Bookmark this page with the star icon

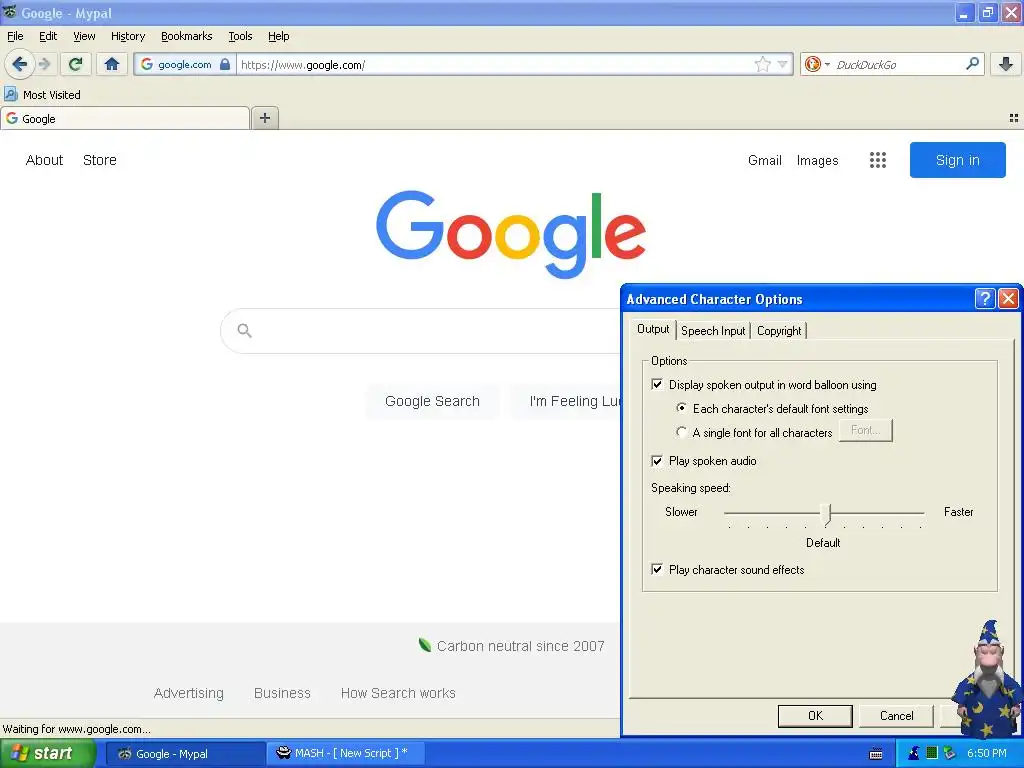click(x=762, y=64)
